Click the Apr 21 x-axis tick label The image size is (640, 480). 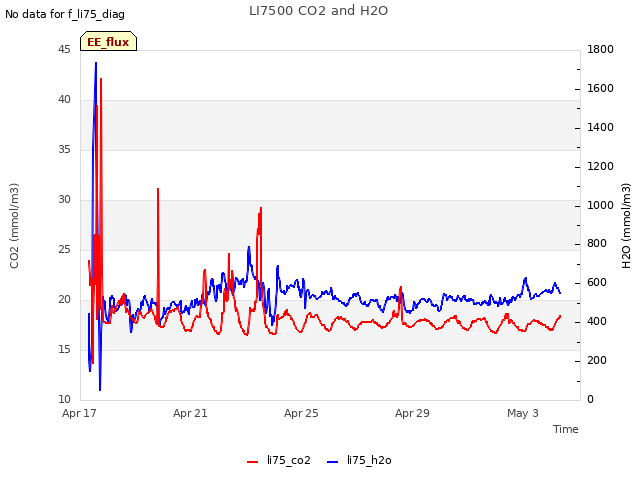point(190,413)
